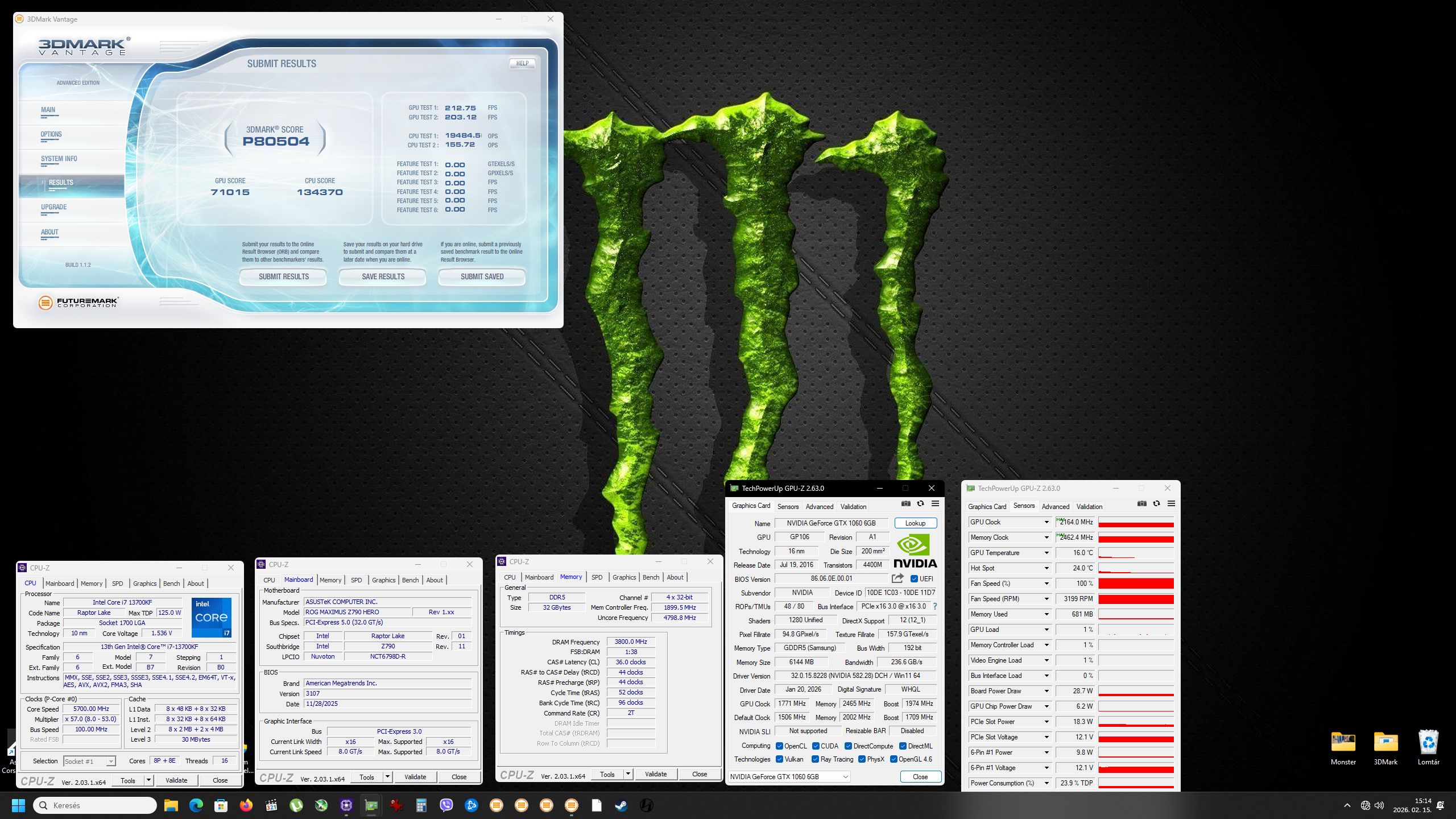
Task: Open Firefox from the taskbar
Action: click(x=246, y=805)
